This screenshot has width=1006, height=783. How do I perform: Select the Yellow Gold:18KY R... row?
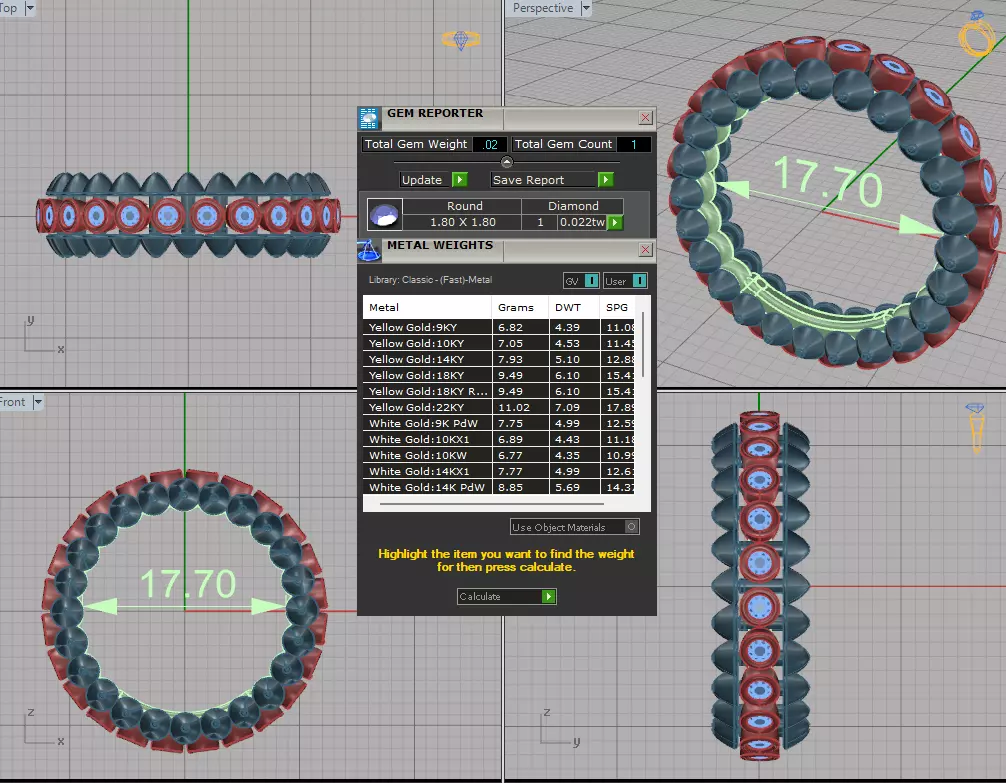tap(499, 392)
